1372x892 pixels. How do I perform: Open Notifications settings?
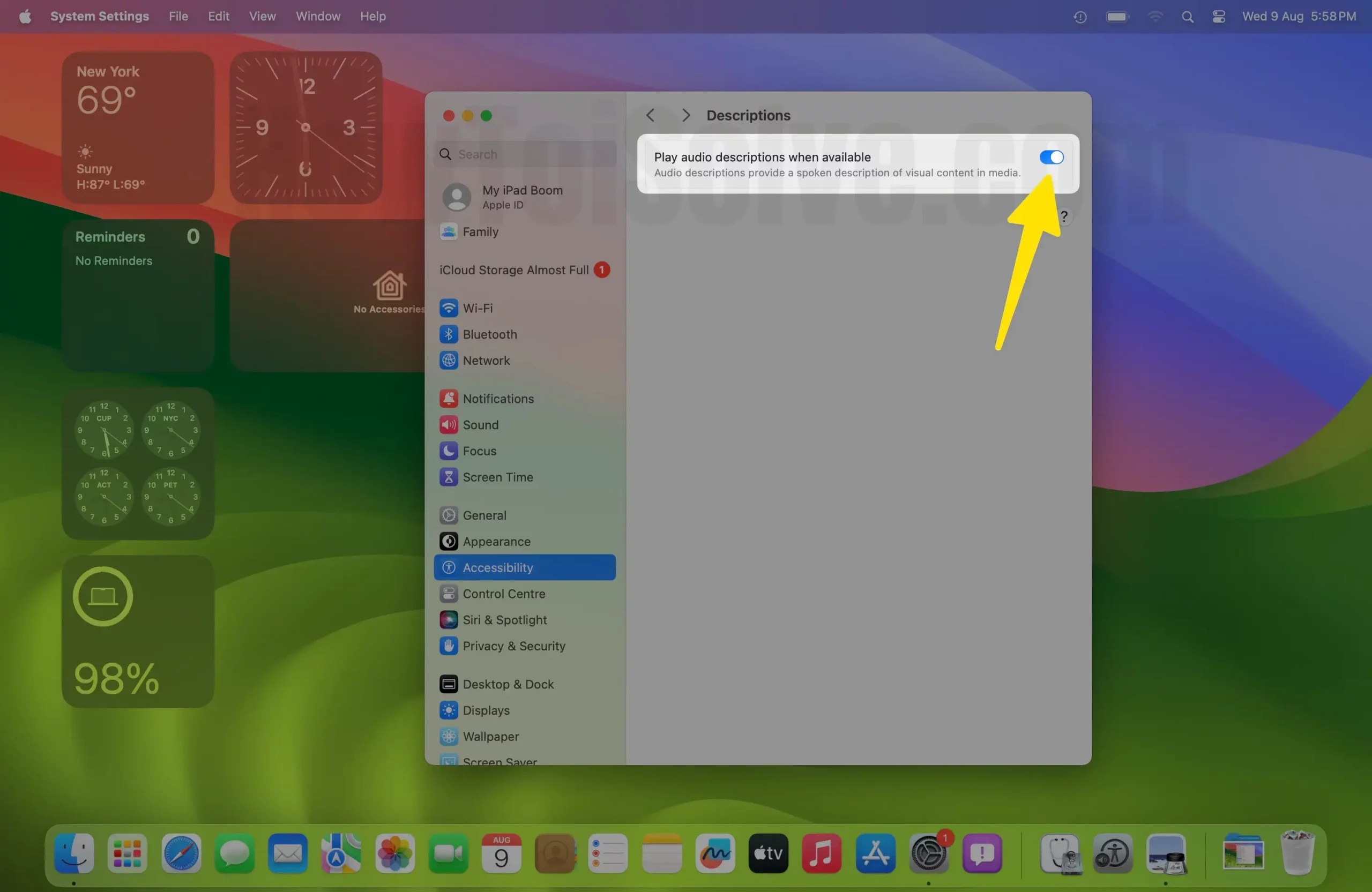click(498, 398)
